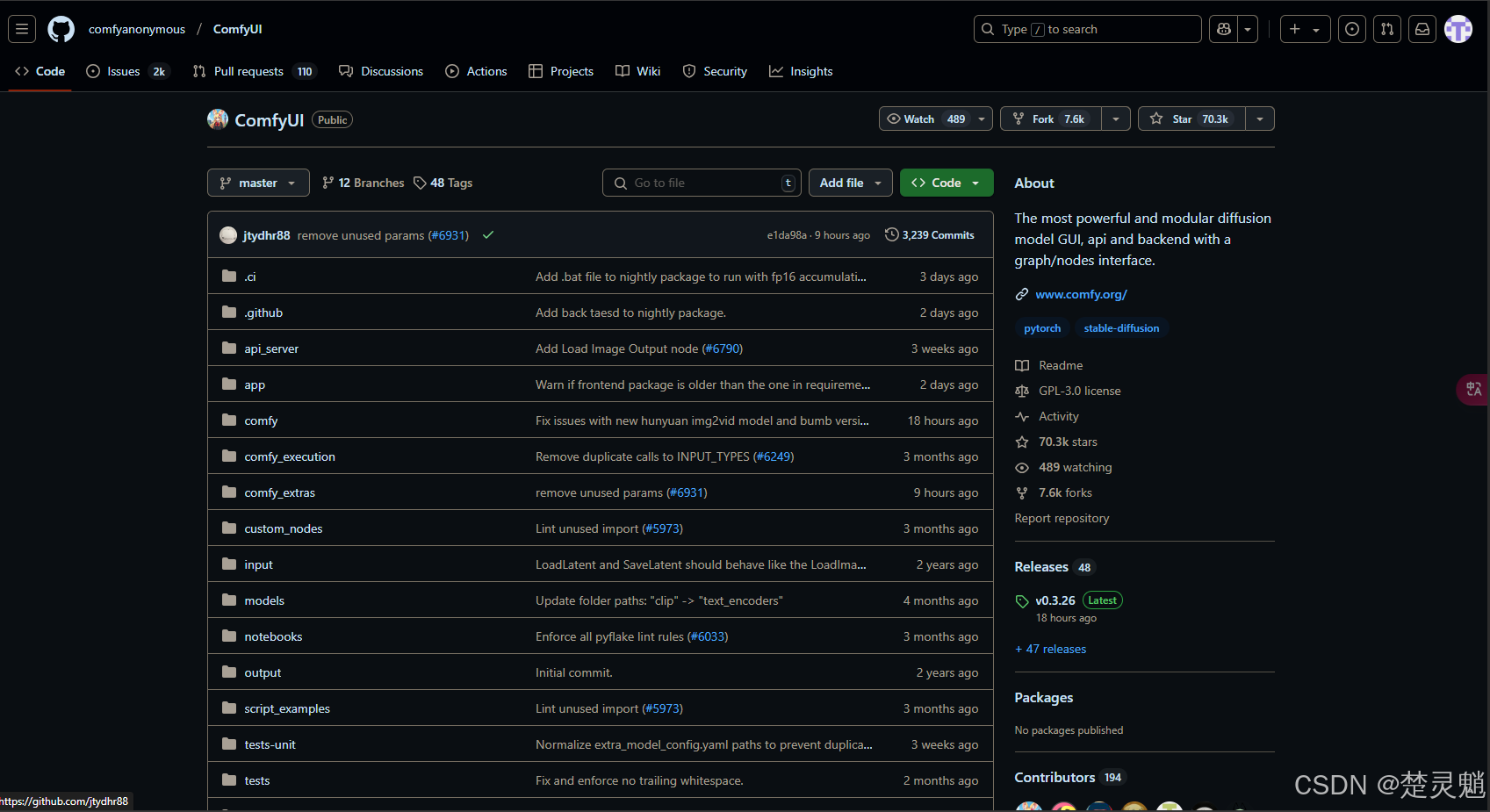Open the Pull requests tab

[254, 71]
